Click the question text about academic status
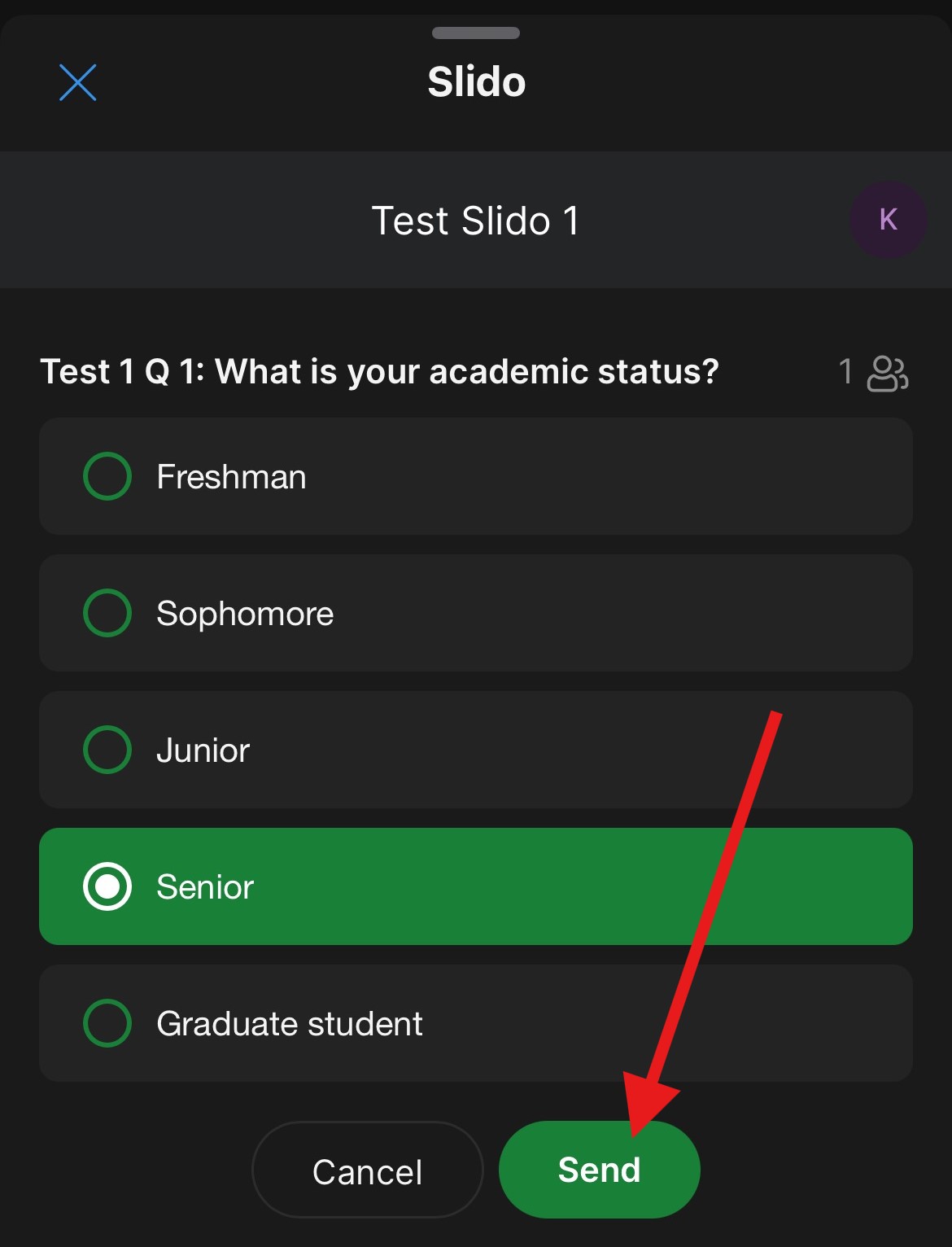 pos(380,371)
